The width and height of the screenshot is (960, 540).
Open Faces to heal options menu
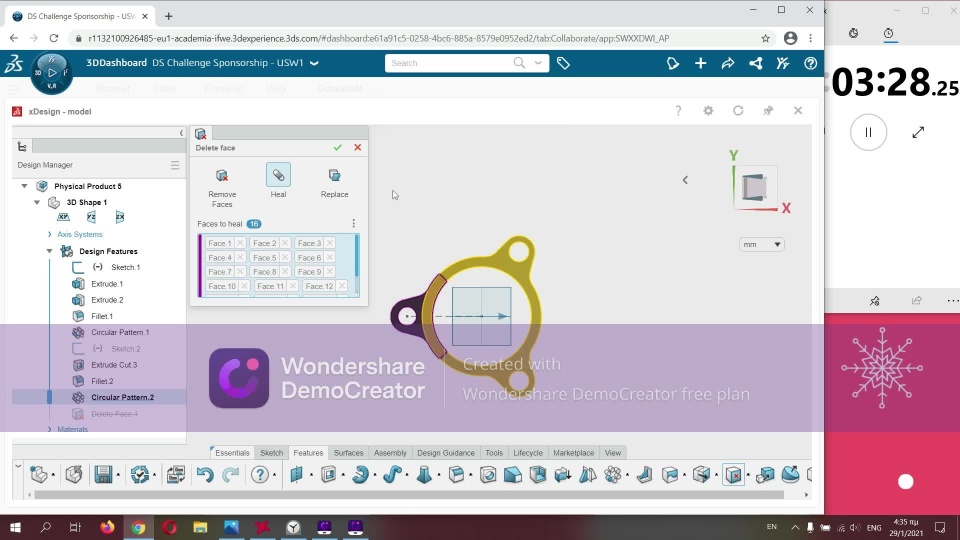pyautogui.click(x=353, y=223)
